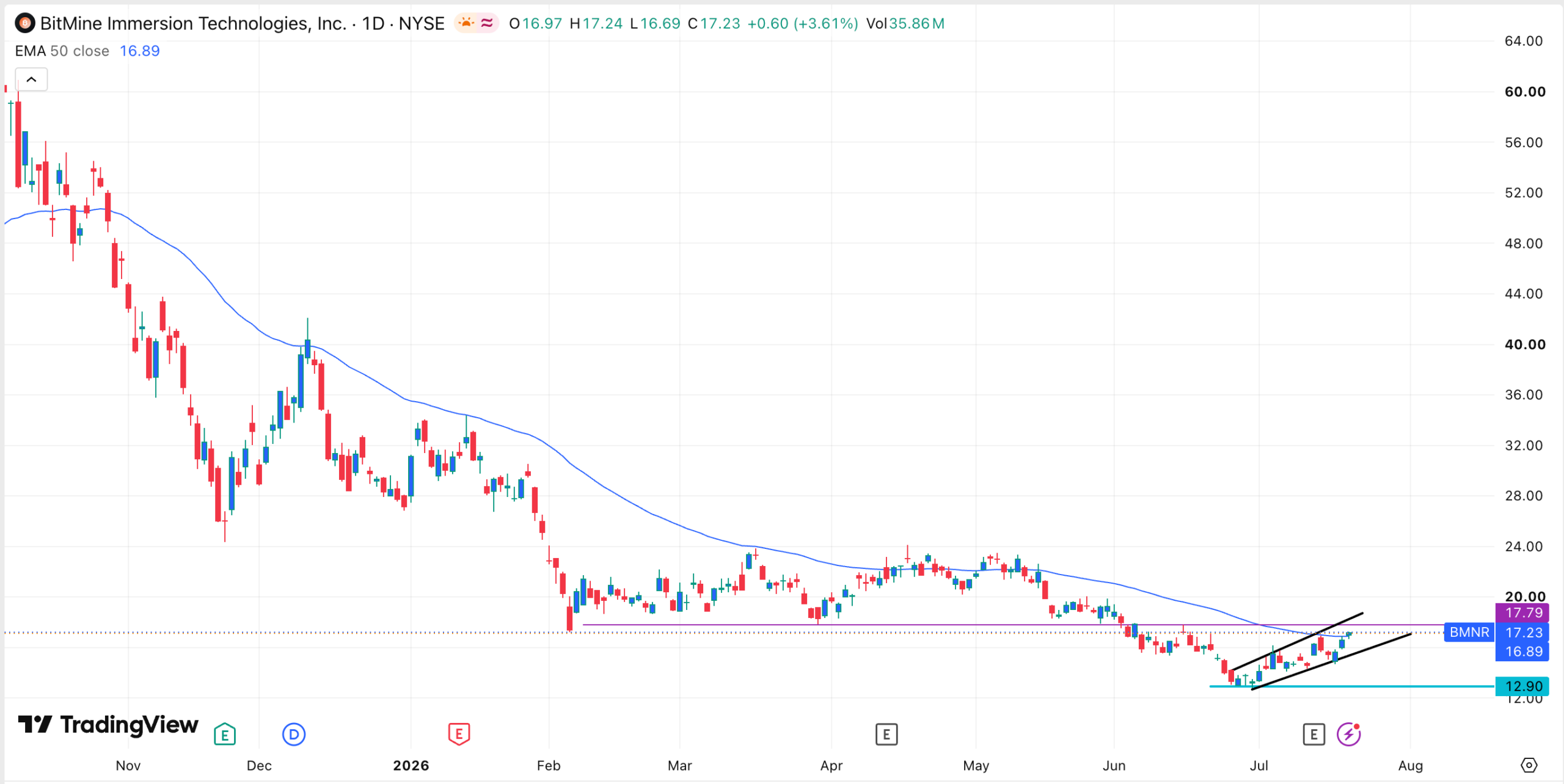Open chart settings hexagon gear icon
Viewport: 1564px width, 784px height.
1529,765
